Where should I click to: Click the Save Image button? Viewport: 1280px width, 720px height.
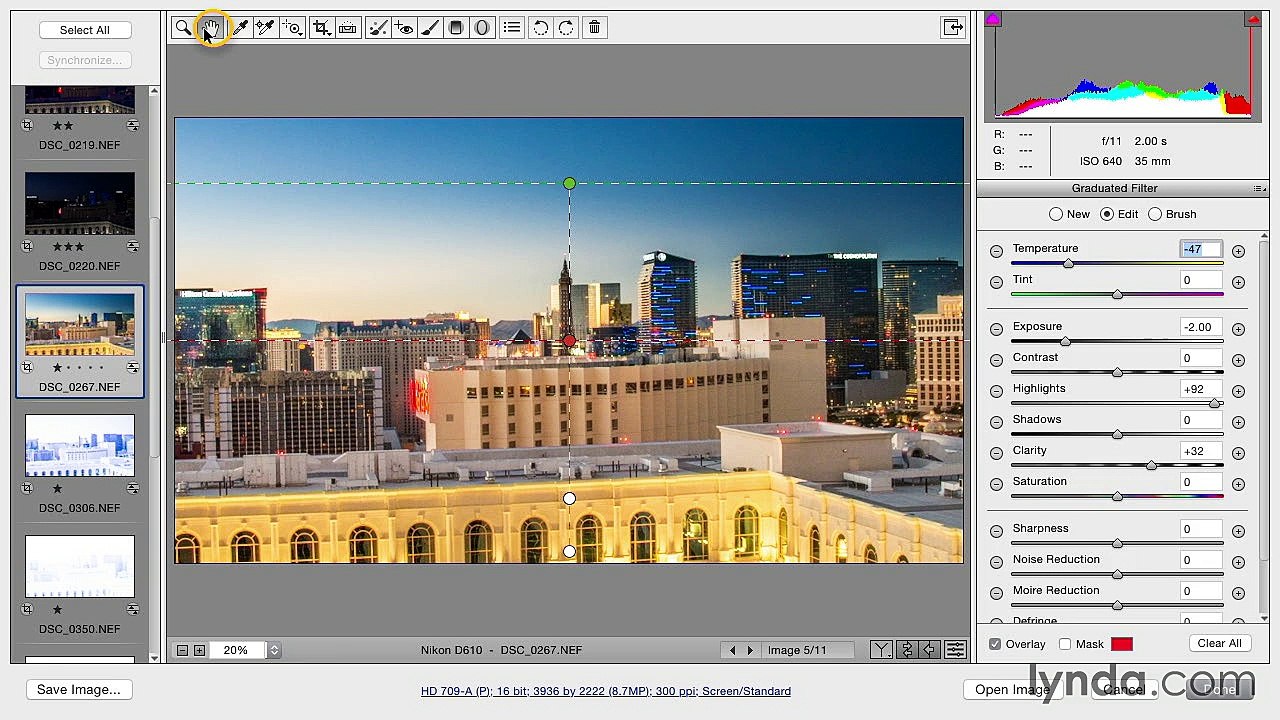pyautogui.click(x=79, y=690)
